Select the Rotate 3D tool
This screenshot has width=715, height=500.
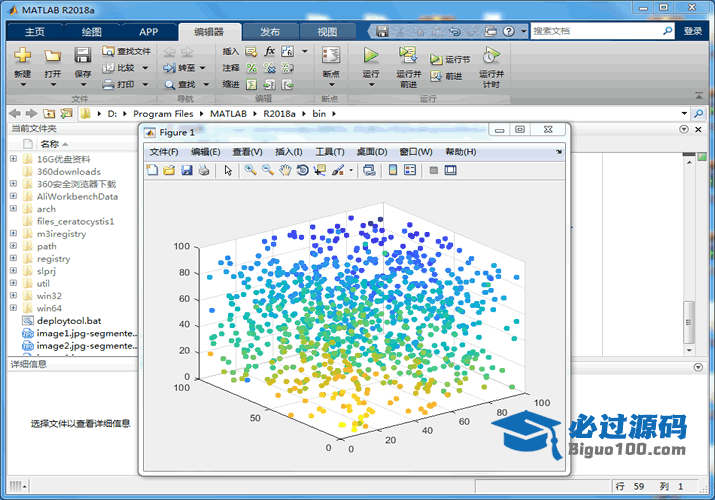[x=303, y=170]
